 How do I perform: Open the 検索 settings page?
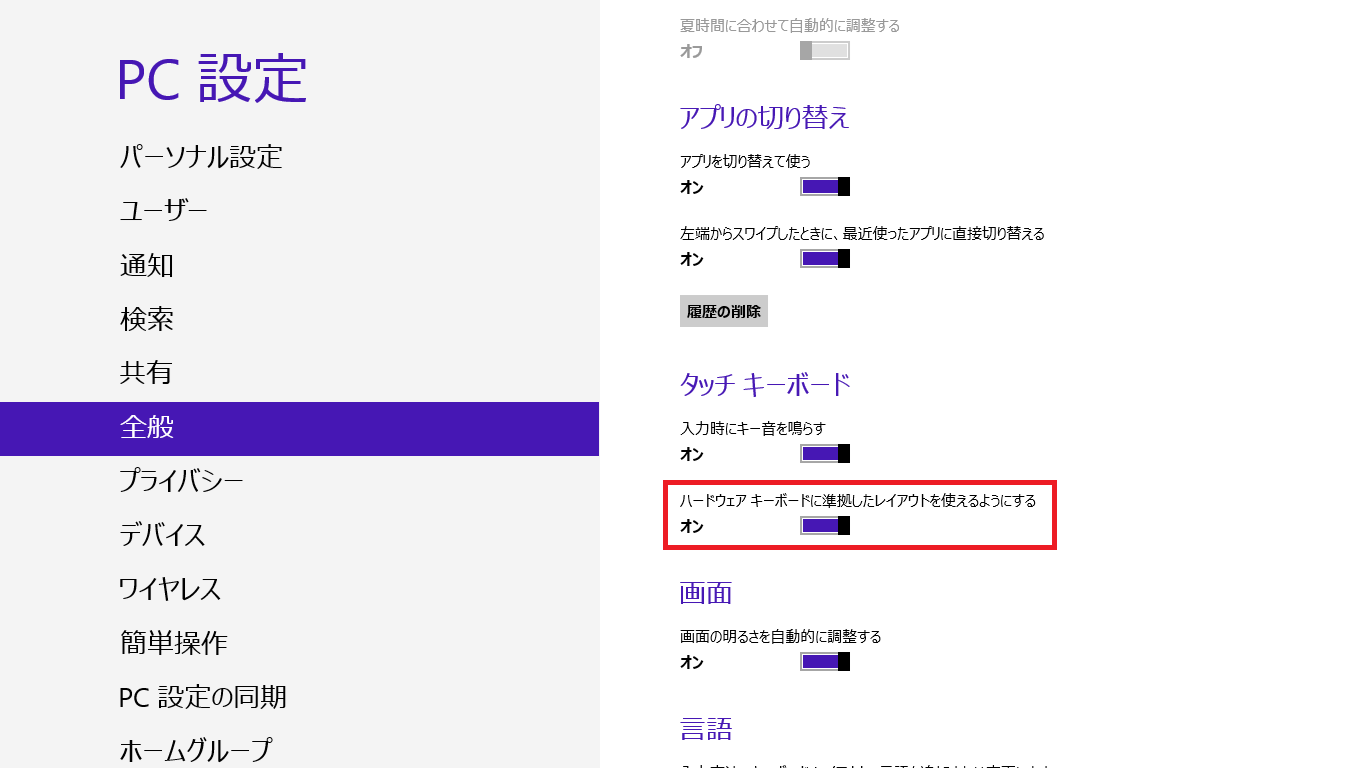pos(147,319)
